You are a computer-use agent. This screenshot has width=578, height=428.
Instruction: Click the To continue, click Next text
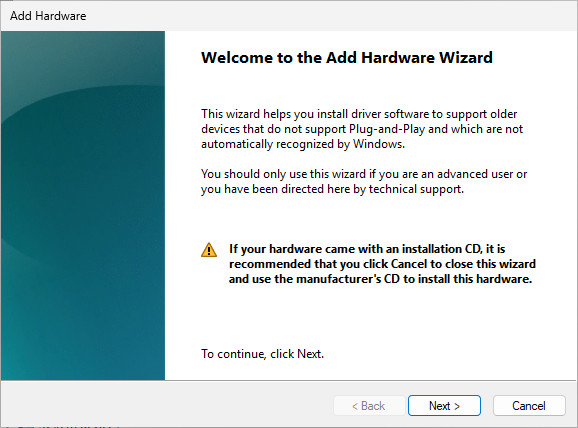(262, 354)
